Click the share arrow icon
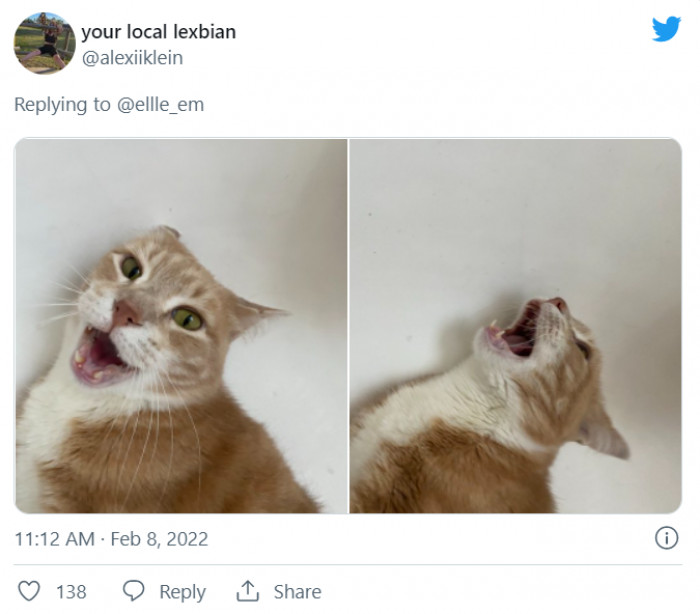This screenshot has height=614, width=700. point(247,591)
